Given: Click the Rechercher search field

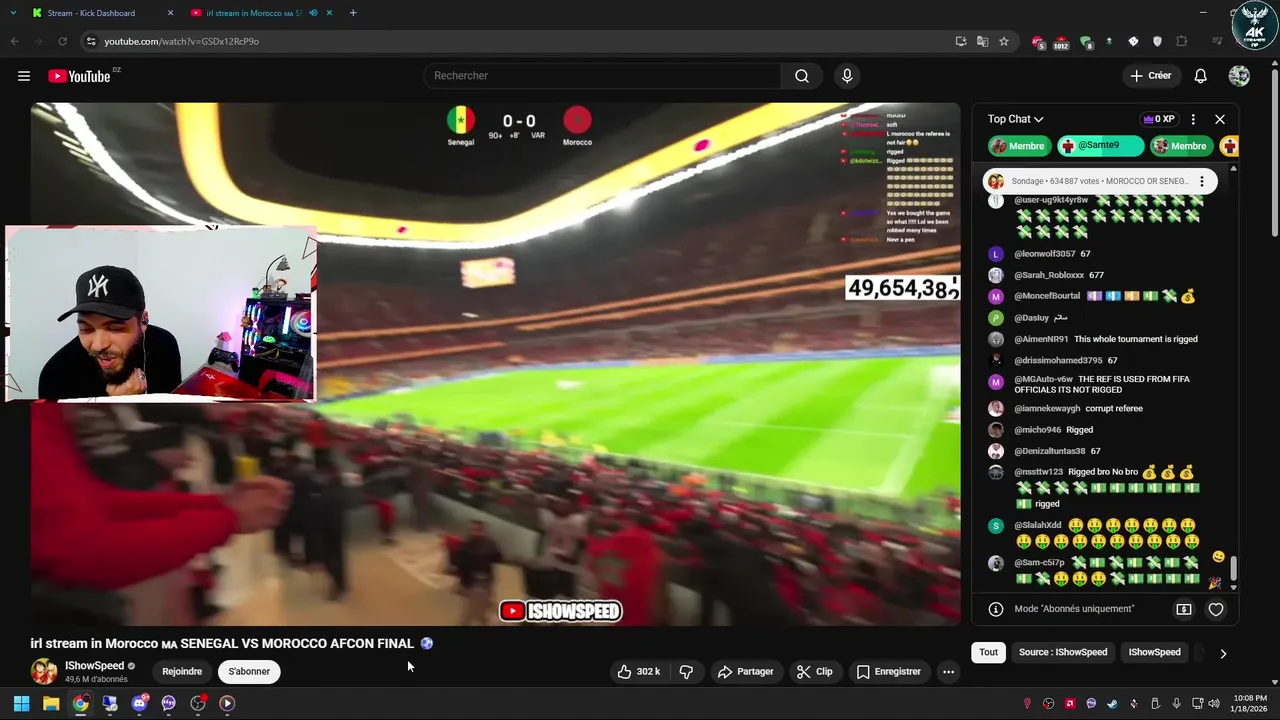Looking at the screenshot, I should pyautogui.click(x=604, y=76).
